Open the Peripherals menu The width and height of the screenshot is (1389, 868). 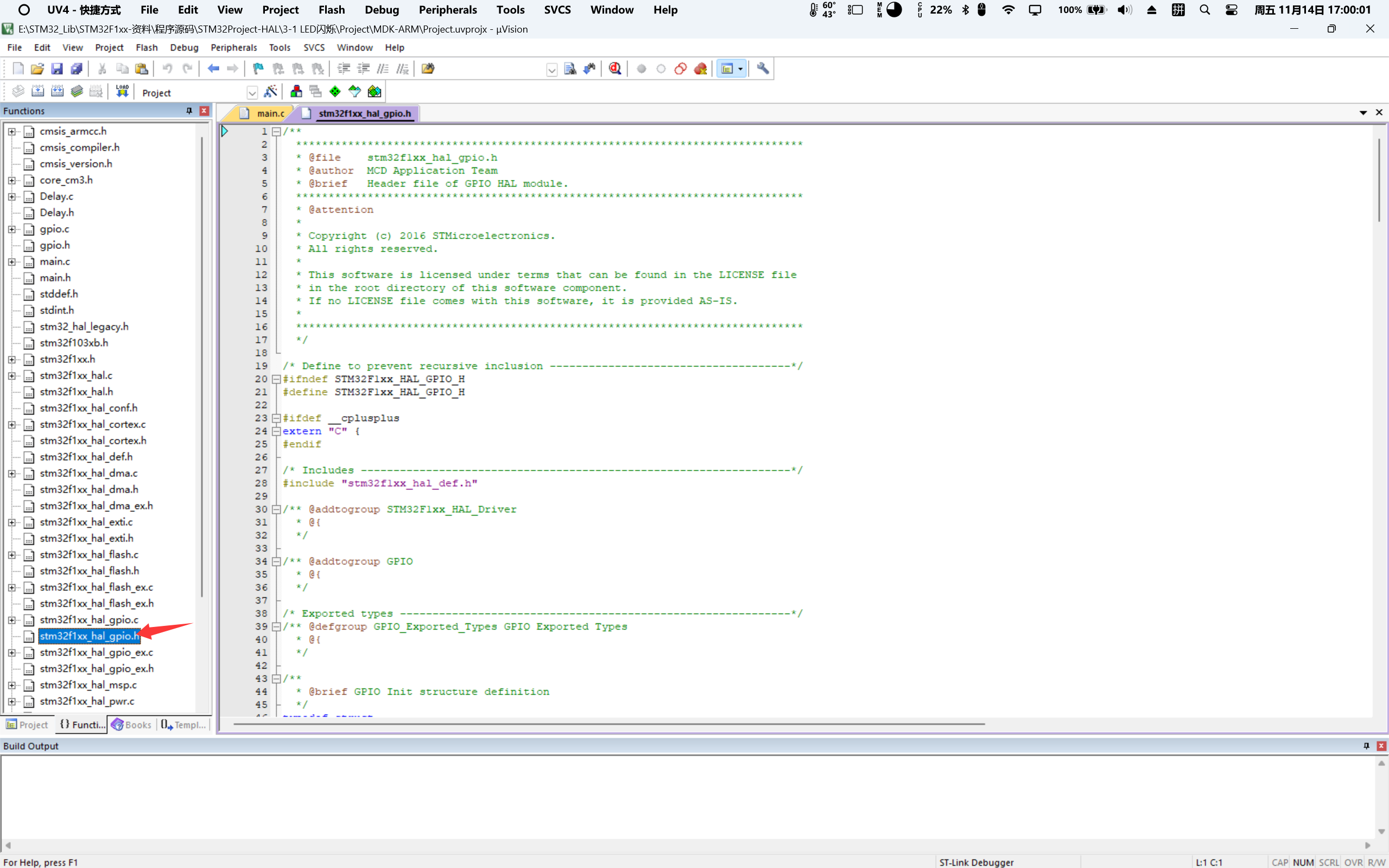(x=233, y=48)
